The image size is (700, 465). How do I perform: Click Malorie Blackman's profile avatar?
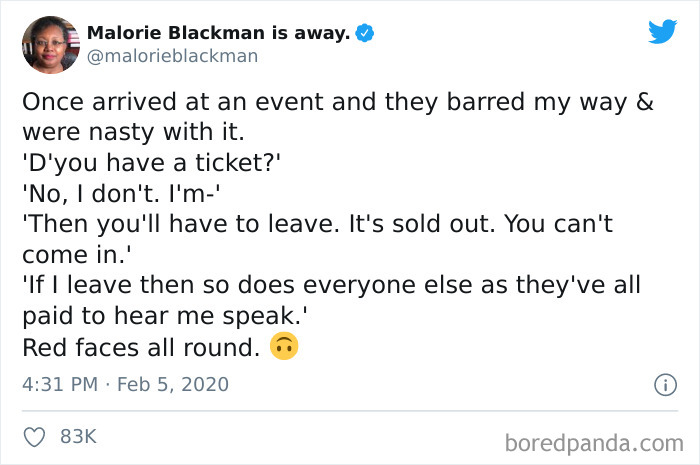pyautogui.click(x=50, y=44)
